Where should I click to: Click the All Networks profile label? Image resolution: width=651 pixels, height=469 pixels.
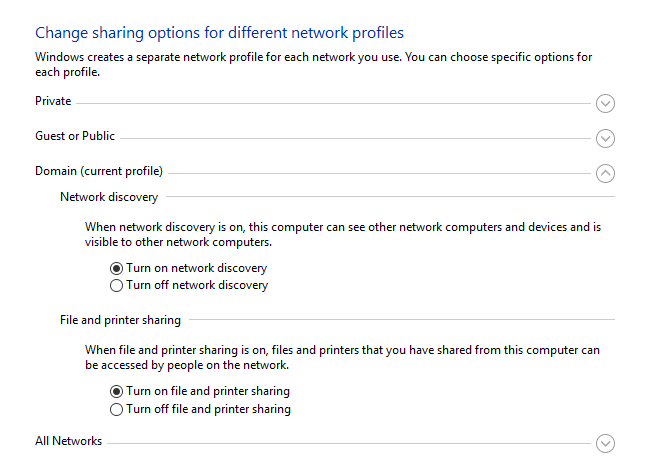point(68,441)
